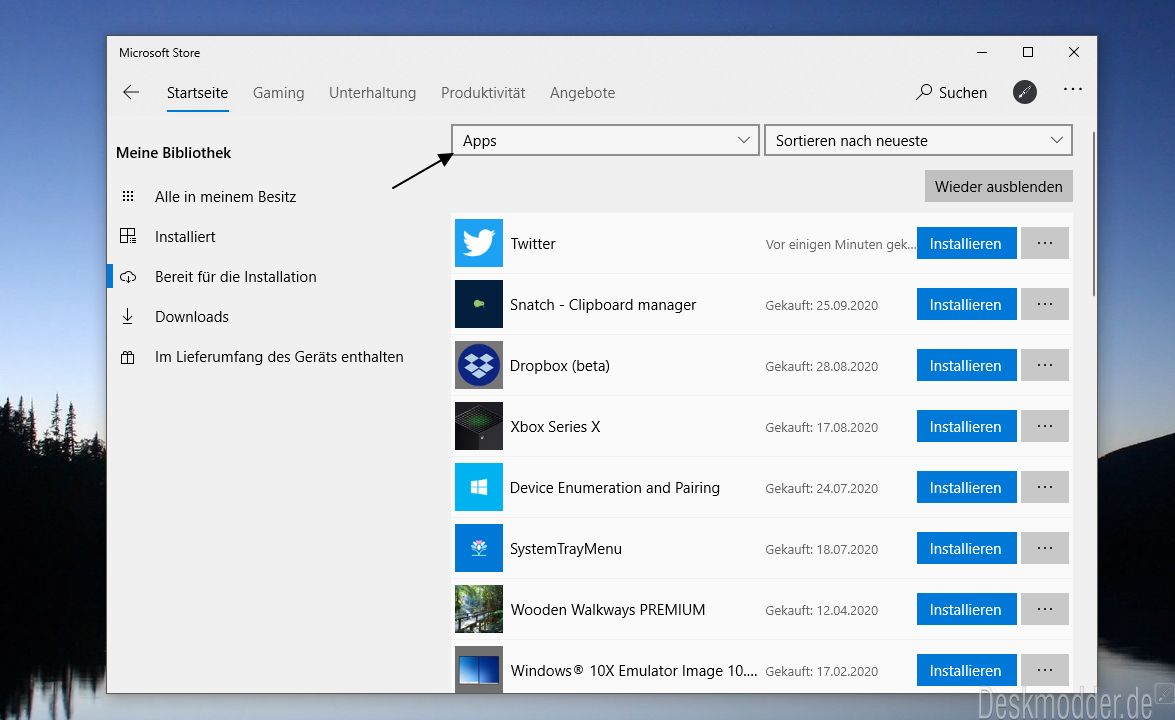Open more options for Device Enumeration and Pairing
Screen dimensions: 1175x720
click(x=1045, y=487)
